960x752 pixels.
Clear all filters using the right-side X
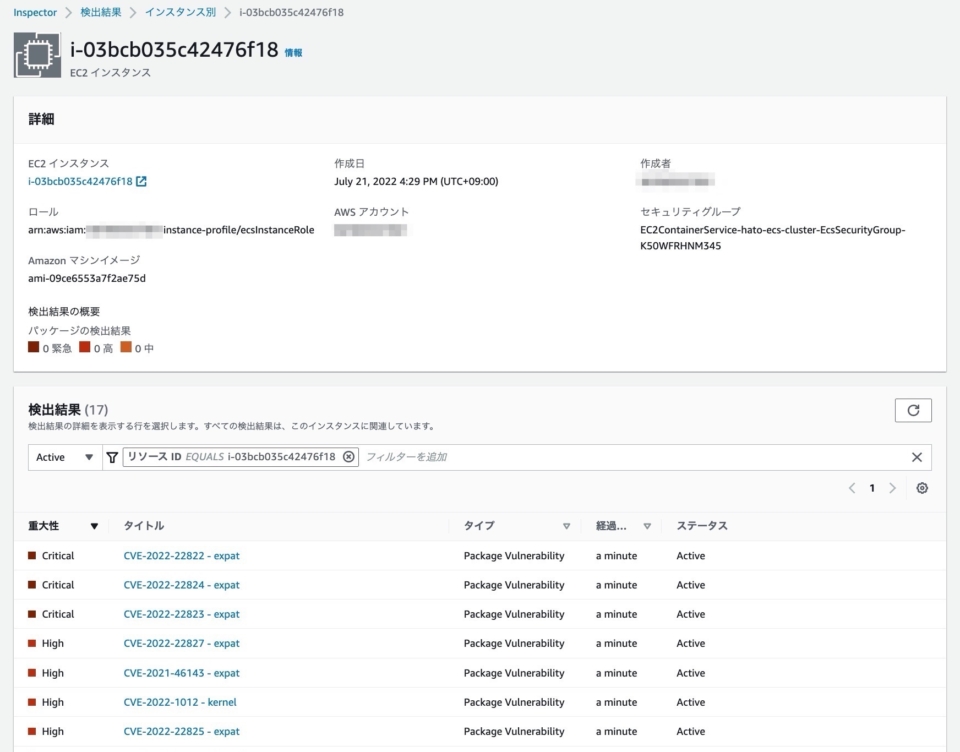click(x=918, y=457)
